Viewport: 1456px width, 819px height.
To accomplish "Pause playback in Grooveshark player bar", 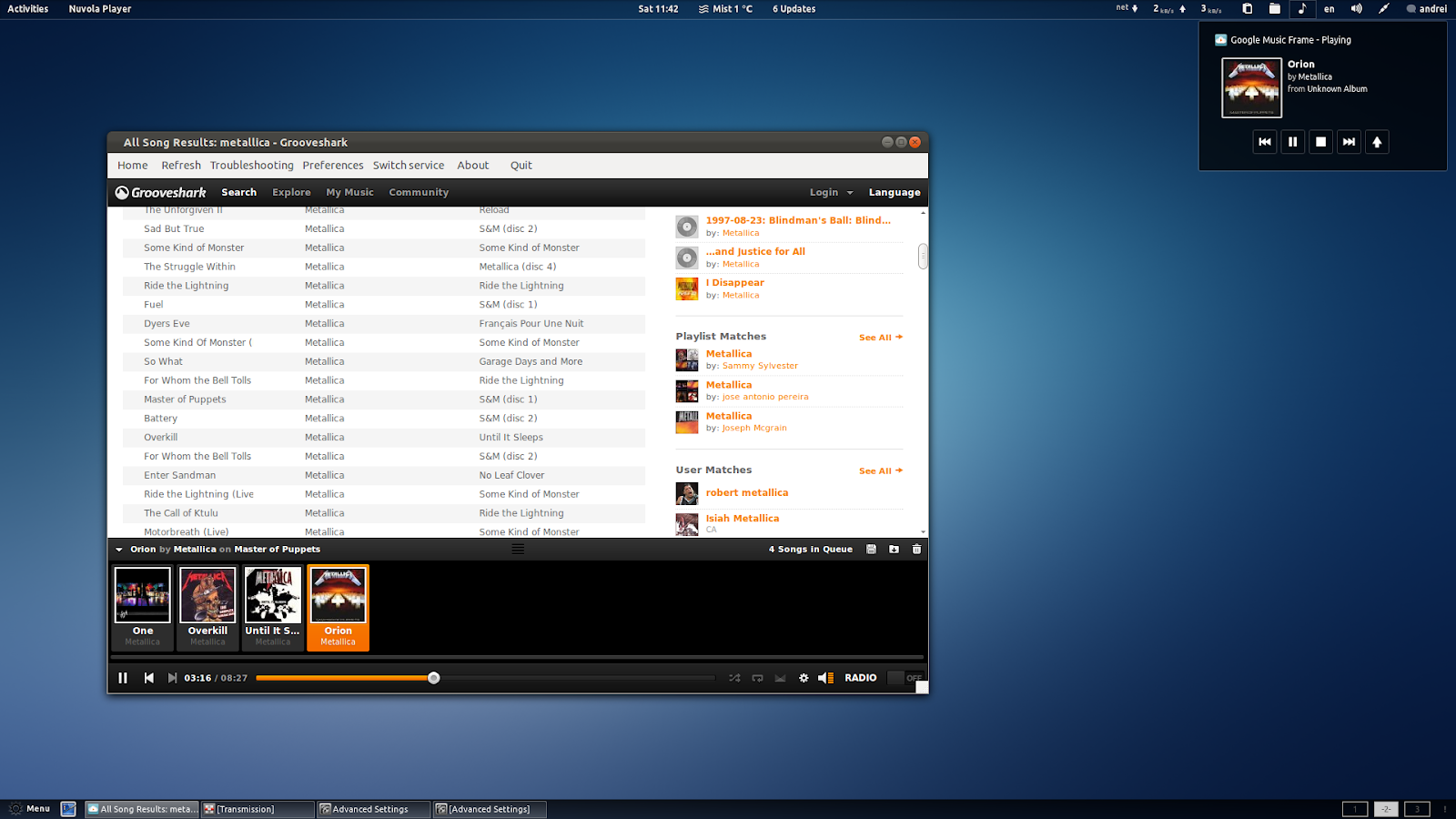I will click(x=123, y=678).
